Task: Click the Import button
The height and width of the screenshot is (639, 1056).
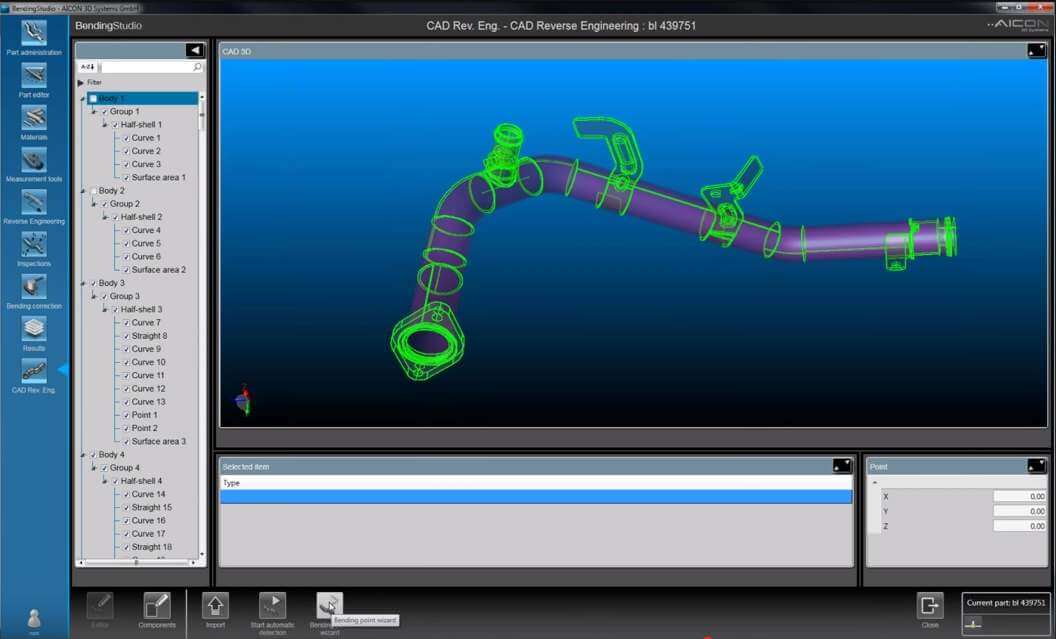Action: point(215,605)
